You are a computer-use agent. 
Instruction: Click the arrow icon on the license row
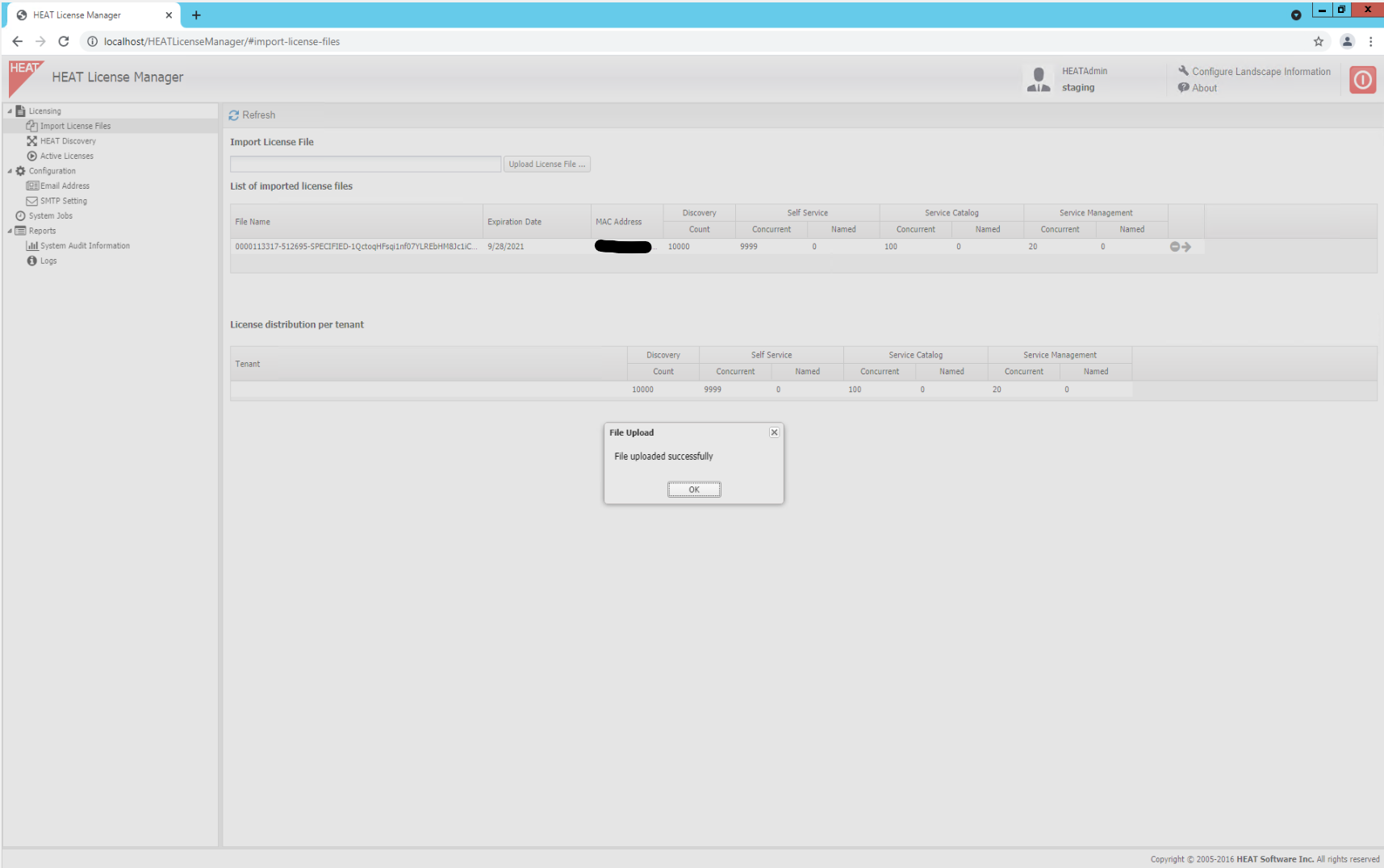1186,247
